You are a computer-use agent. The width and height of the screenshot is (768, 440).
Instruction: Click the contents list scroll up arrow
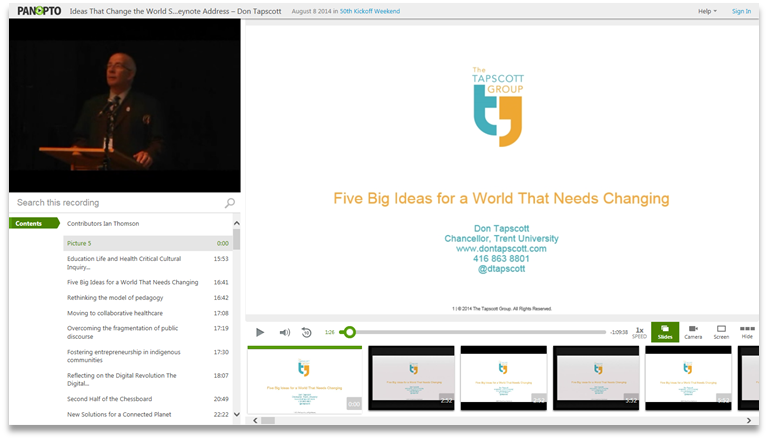tap(237, 223)
